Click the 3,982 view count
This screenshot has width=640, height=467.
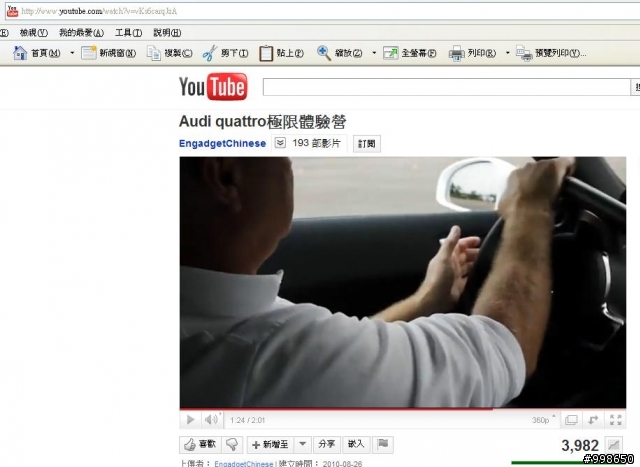tap(580, 445)
